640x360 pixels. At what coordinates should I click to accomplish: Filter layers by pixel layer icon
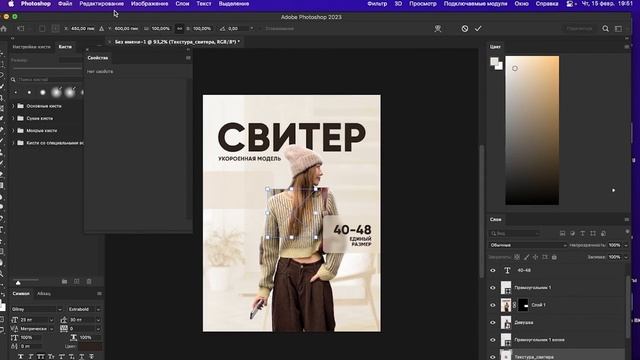(x=562, y=233)
